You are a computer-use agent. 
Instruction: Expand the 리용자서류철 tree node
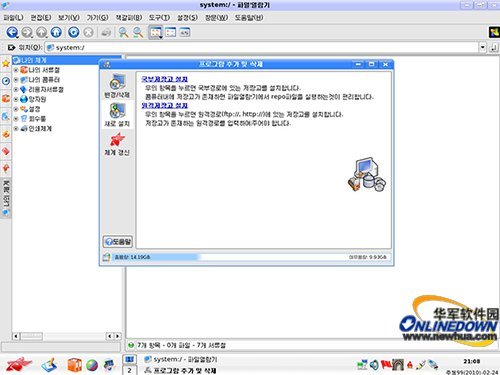click(16, 89)
